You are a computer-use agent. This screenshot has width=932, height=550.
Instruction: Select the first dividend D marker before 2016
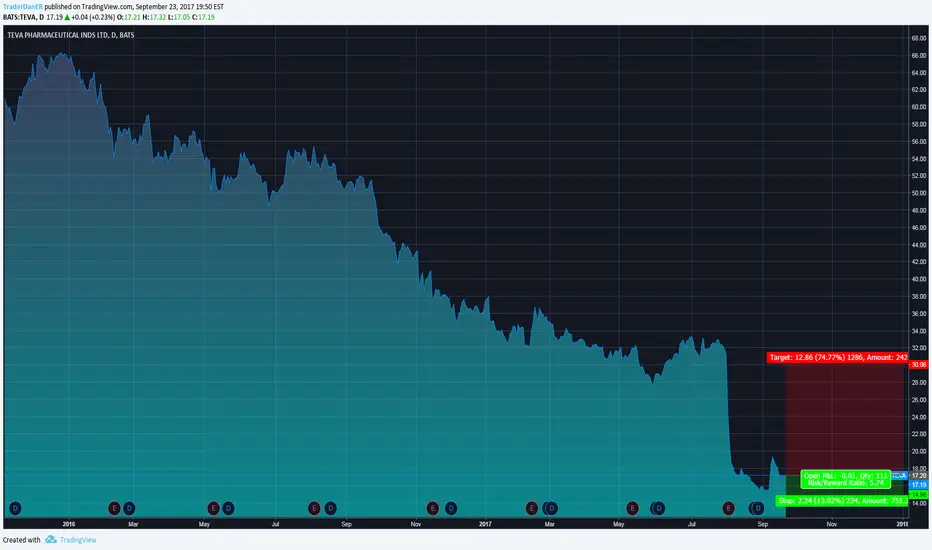click(15, 508)
